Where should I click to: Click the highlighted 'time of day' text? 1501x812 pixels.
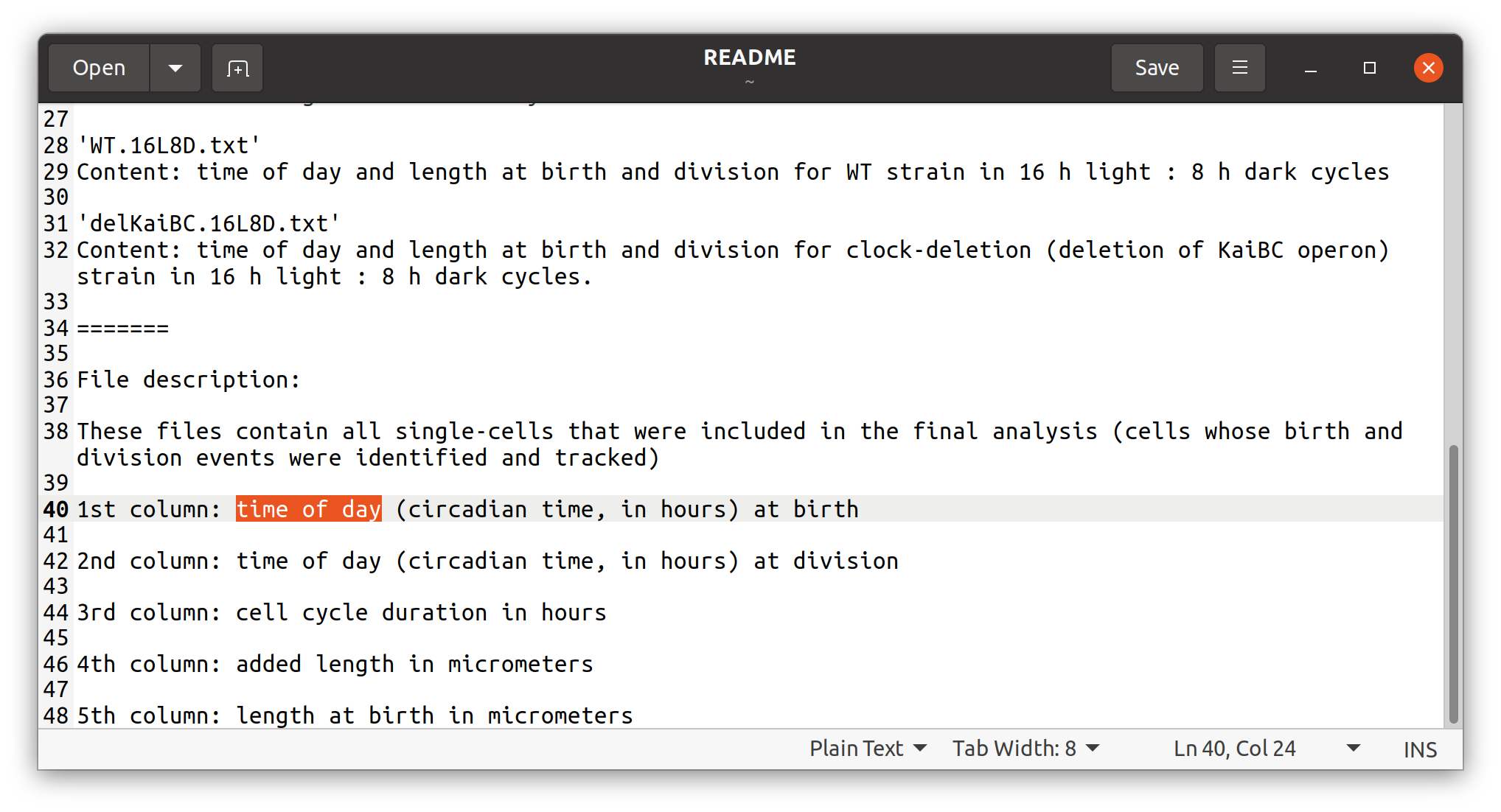pos(308,509)
